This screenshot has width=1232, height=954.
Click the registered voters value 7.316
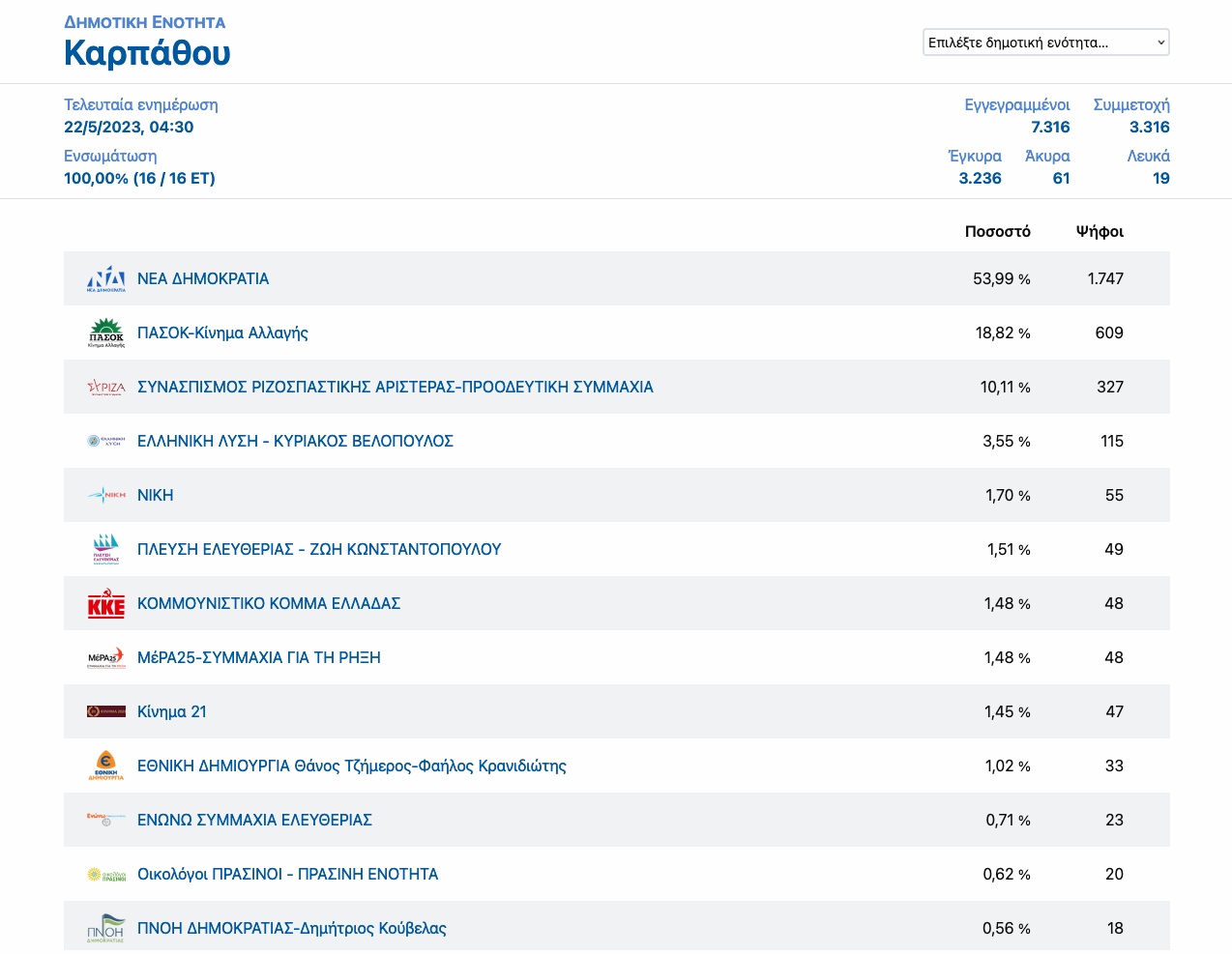pyautogui.click(x=1050, y=127)
